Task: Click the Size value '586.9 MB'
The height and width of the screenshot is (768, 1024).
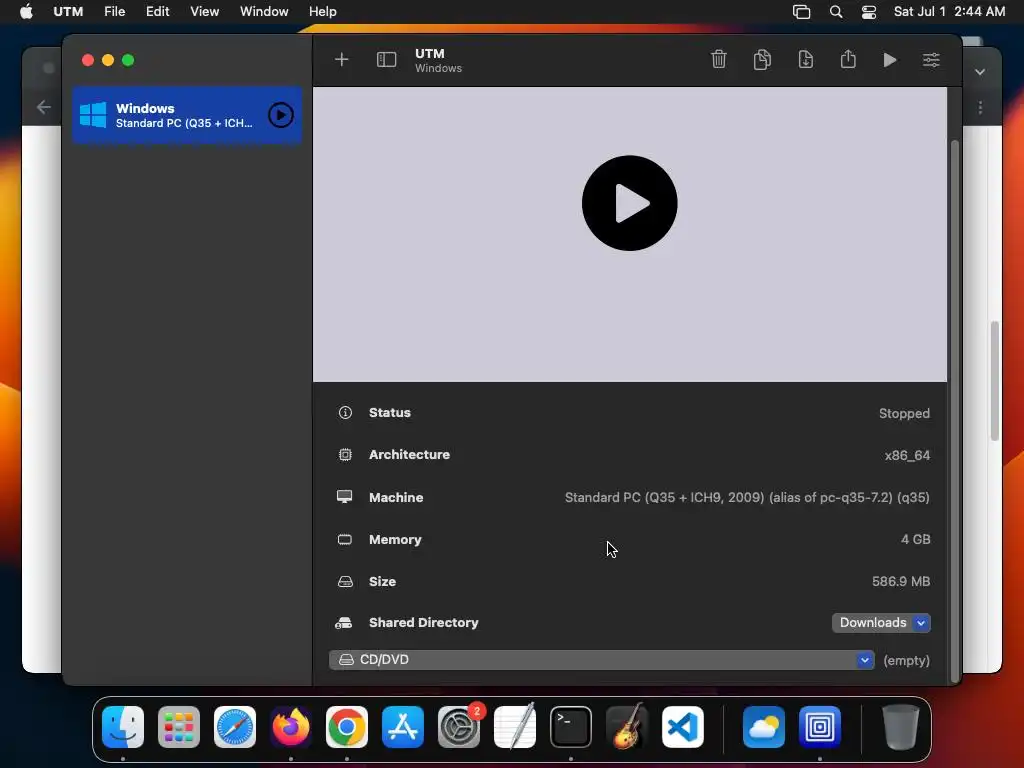Action: 901,581
